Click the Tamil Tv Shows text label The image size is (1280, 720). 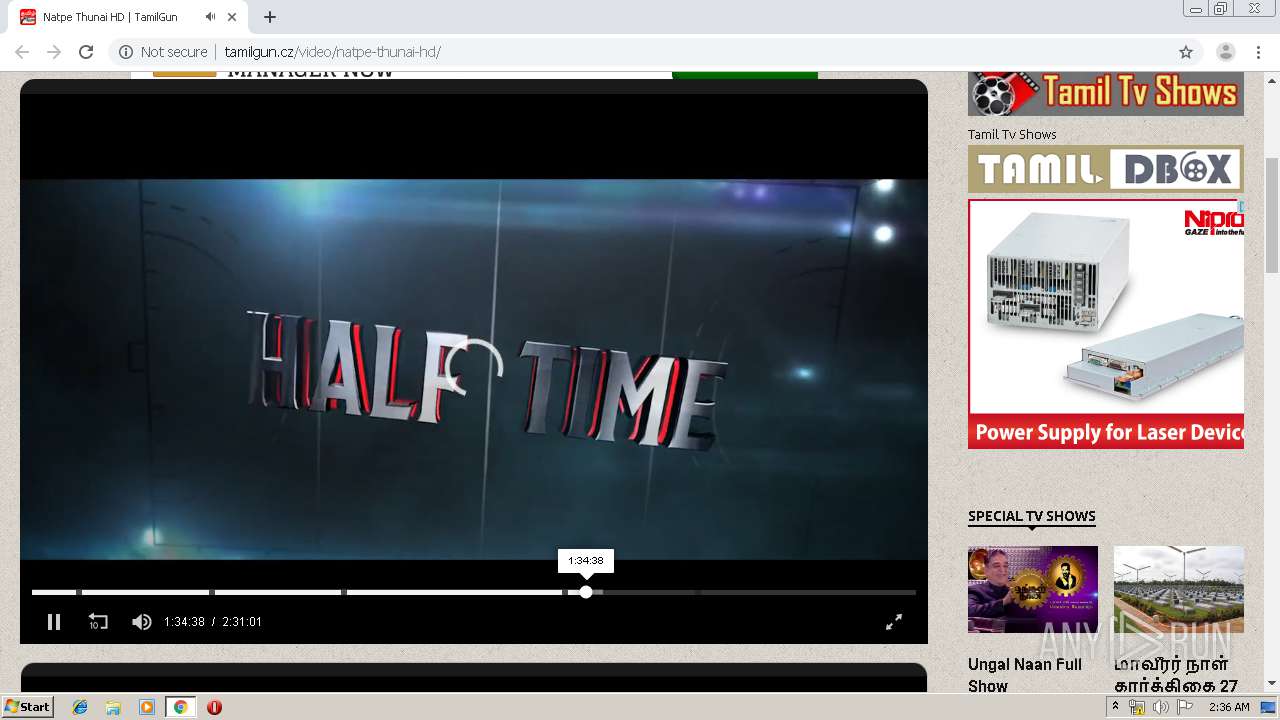[x=1012, y=134]
